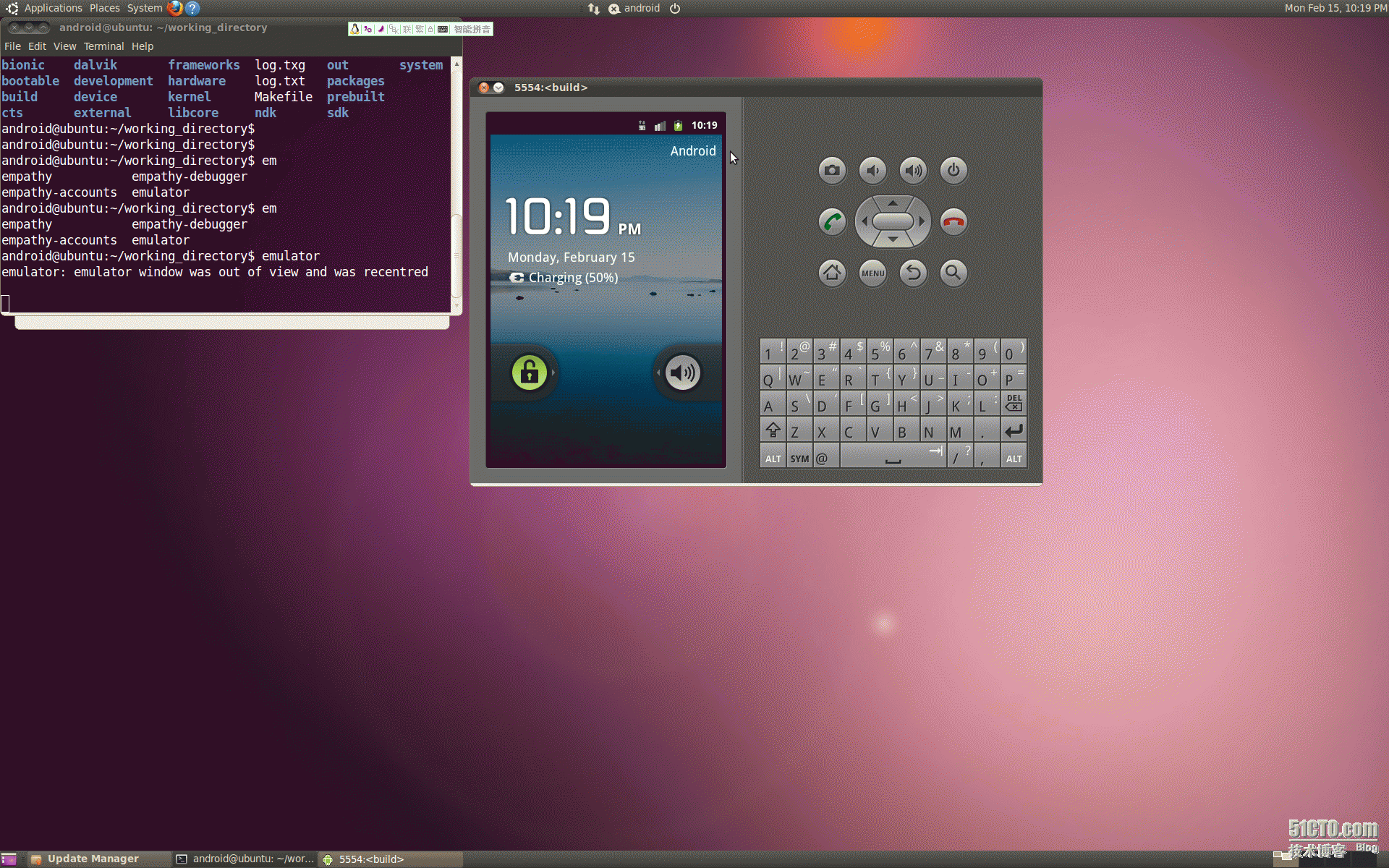The image size is (1389, 868).
Task: Click the Q key on emulator keyboard
Action: click(773, 377)
